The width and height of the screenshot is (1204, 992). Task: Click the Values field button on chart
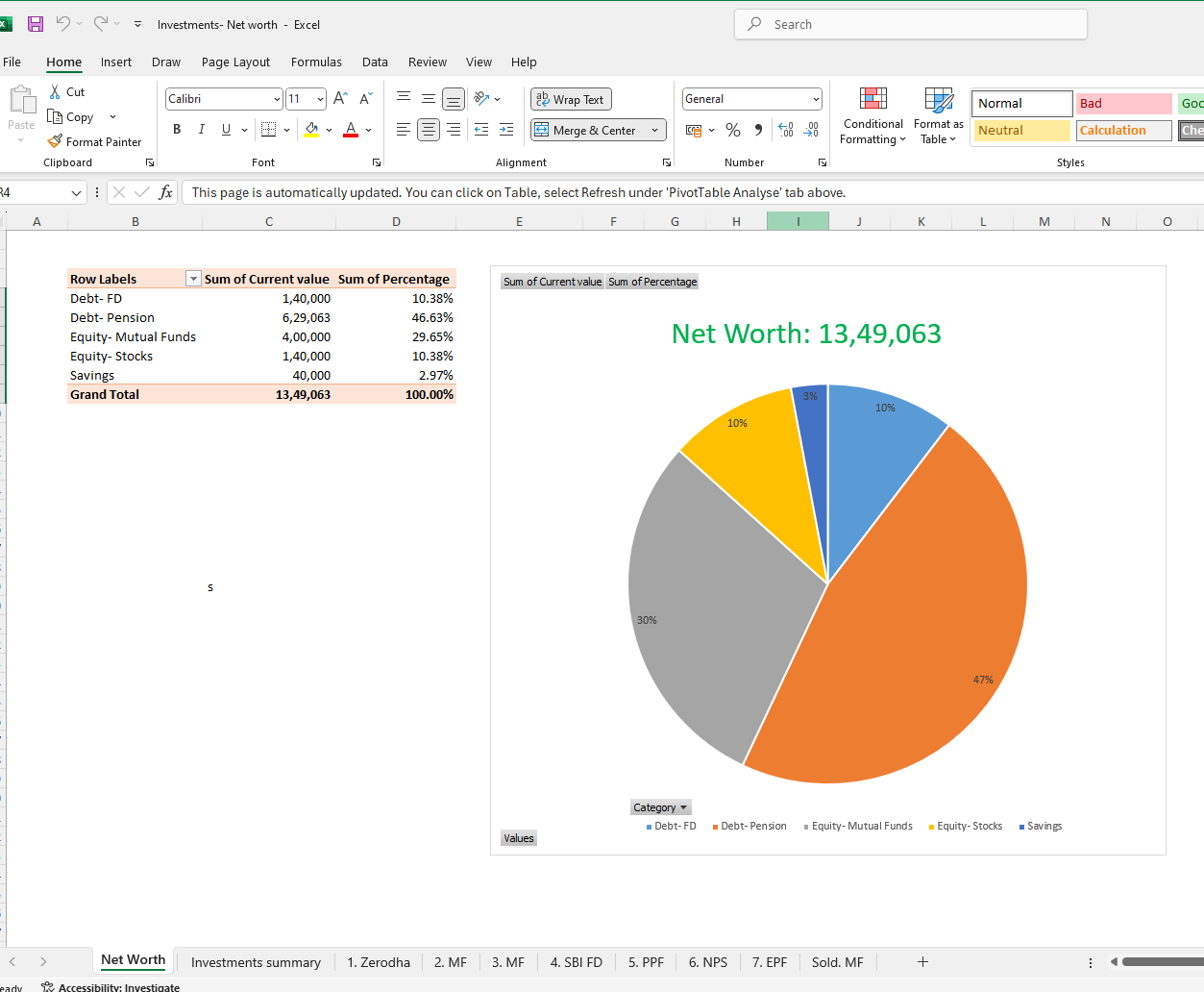click(519, 838)
